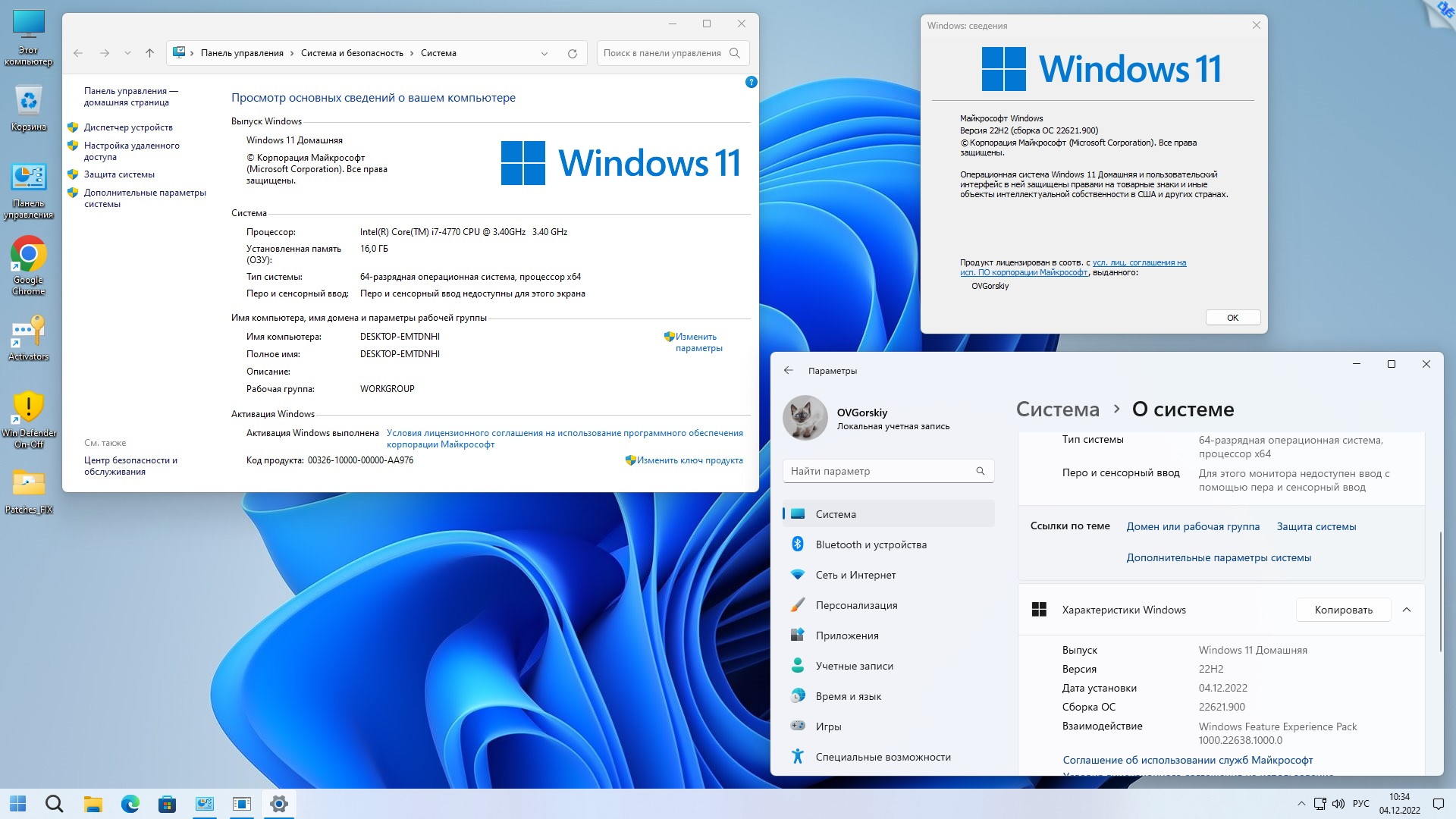1456x819 pixels.
Task: Open recent locations dropdown in Control Panel
Action: tap(127, 53)
